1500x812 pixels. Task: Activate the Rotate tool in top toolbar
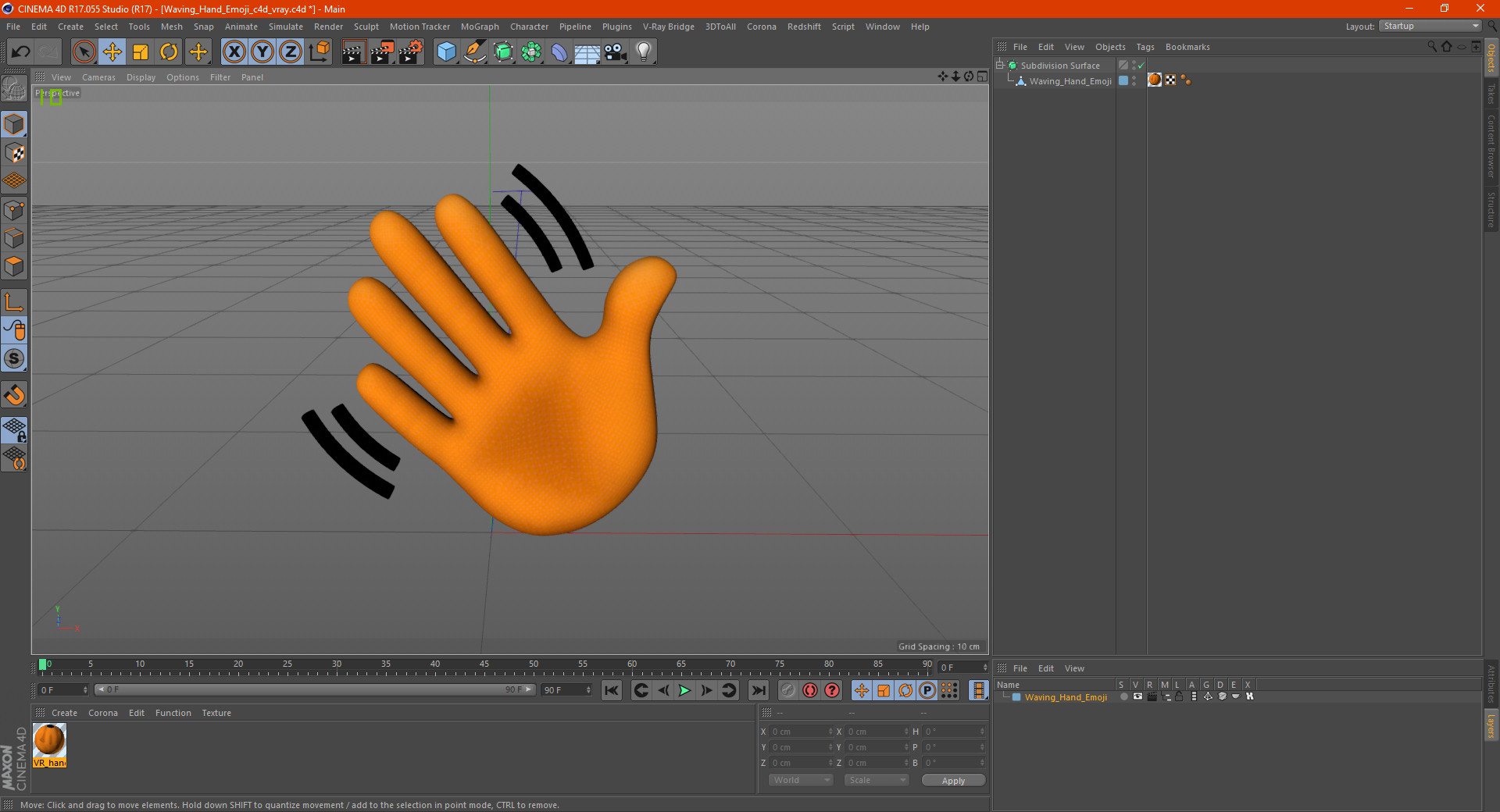(x=169, y=52)
